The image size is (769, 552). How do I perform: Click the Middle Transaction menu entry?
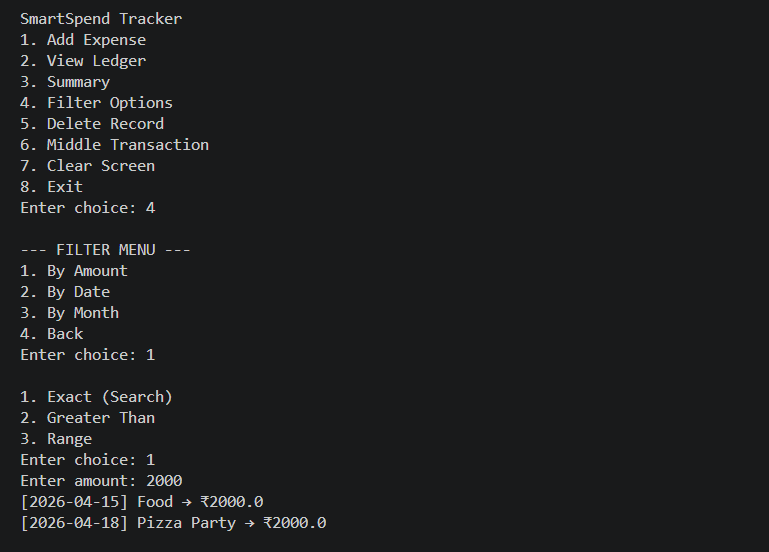point(114,145)
